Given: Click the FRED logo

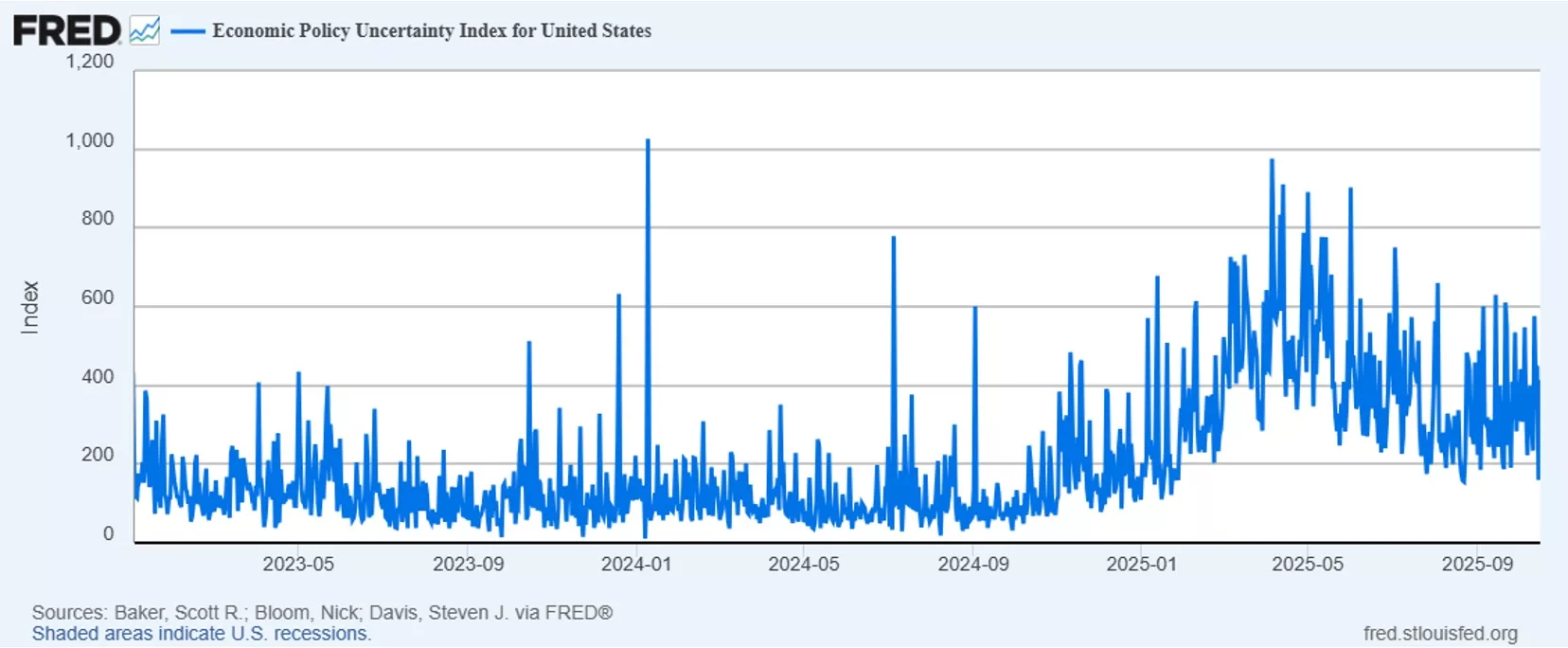Looking at the screenshot, I should [66, 30].
